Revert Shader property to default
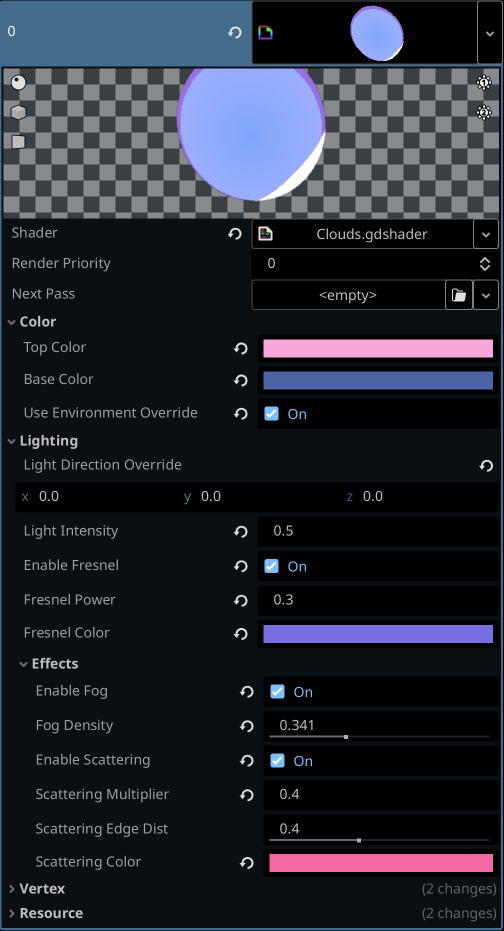This screenshot has width=504, height=931. 235,234
